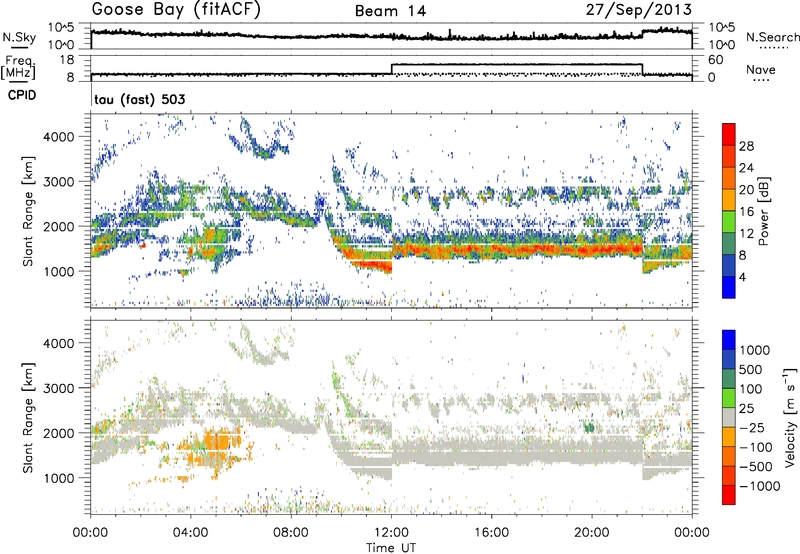Viewport: 800px width, 554px height.
Task: Click the power colorbar value '16'
Action: pos(746,212)
